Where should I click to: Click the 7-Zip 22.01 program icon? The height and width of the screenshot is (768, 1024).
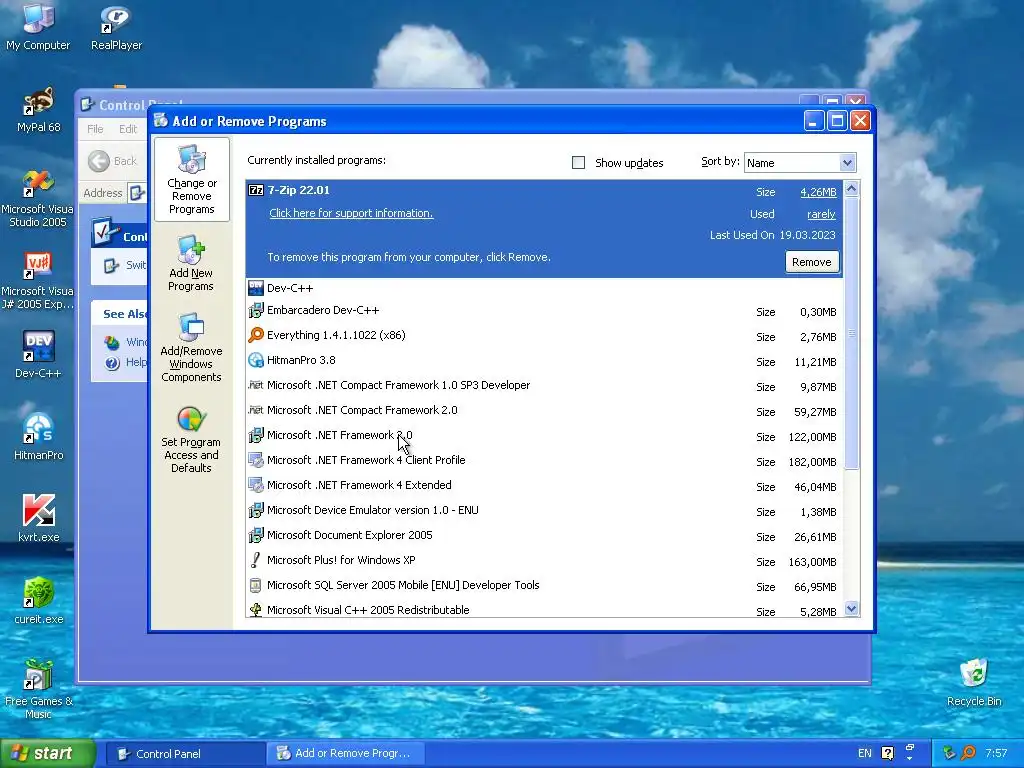256,190
